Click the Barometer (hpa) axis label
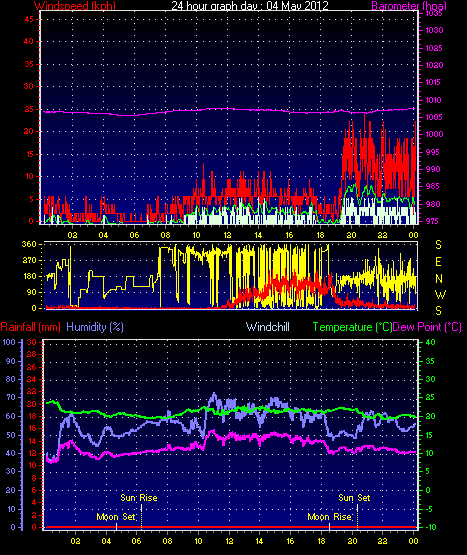 (x=409, y=6)
